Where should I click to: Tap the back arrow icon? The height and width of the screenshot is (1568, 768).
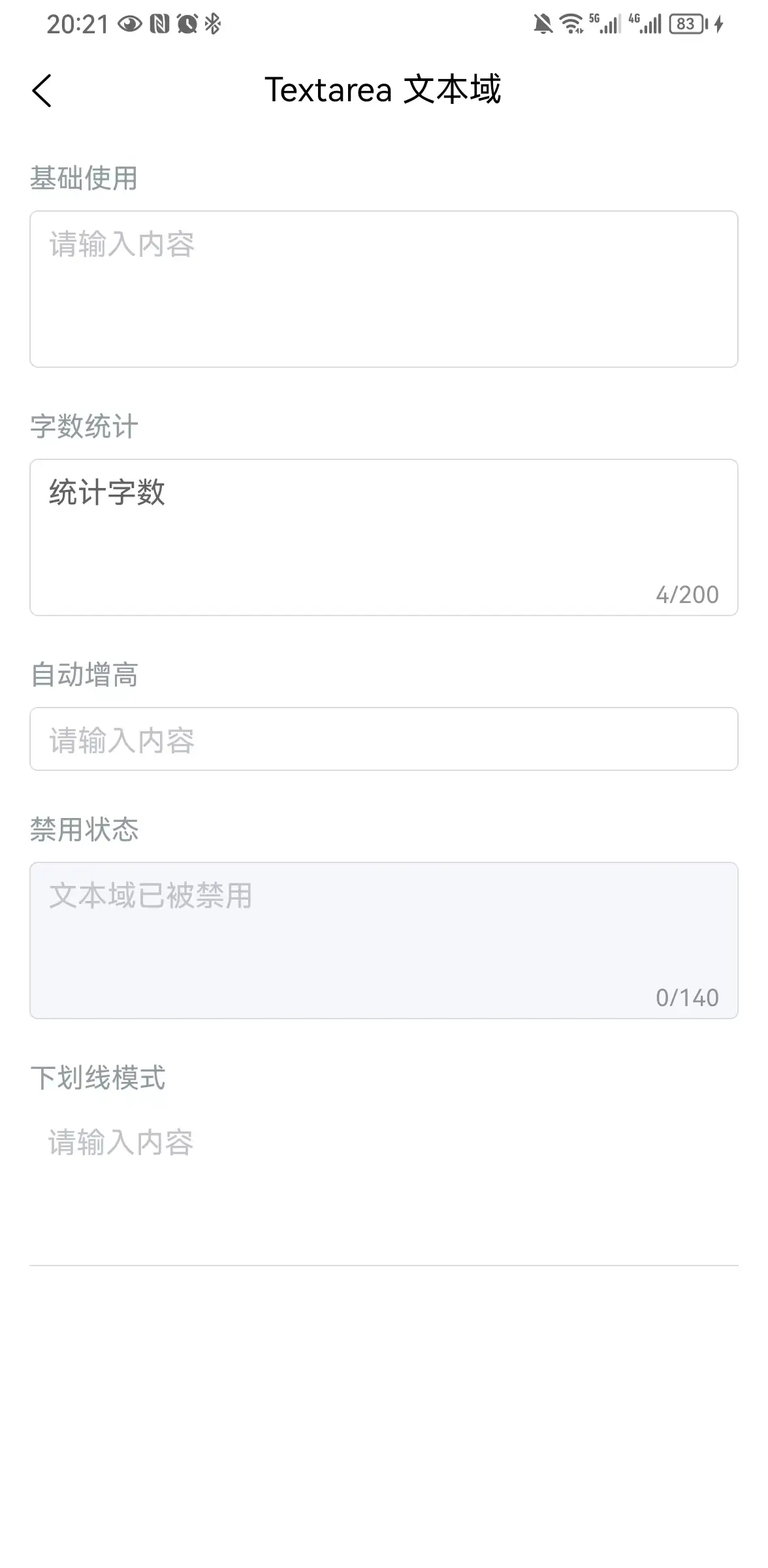click(42, 90)
